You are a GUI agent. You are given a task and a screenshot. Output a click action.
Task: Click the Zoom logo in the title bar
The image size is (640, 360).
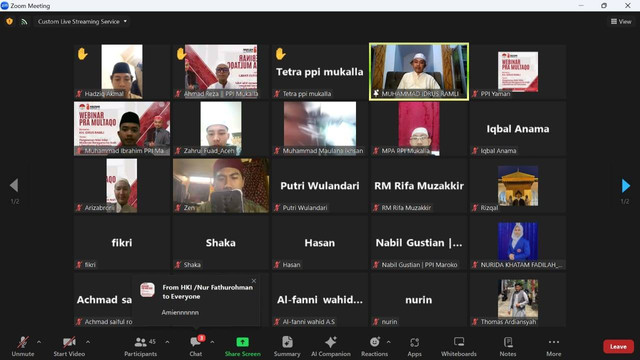[x=4, y=6]
